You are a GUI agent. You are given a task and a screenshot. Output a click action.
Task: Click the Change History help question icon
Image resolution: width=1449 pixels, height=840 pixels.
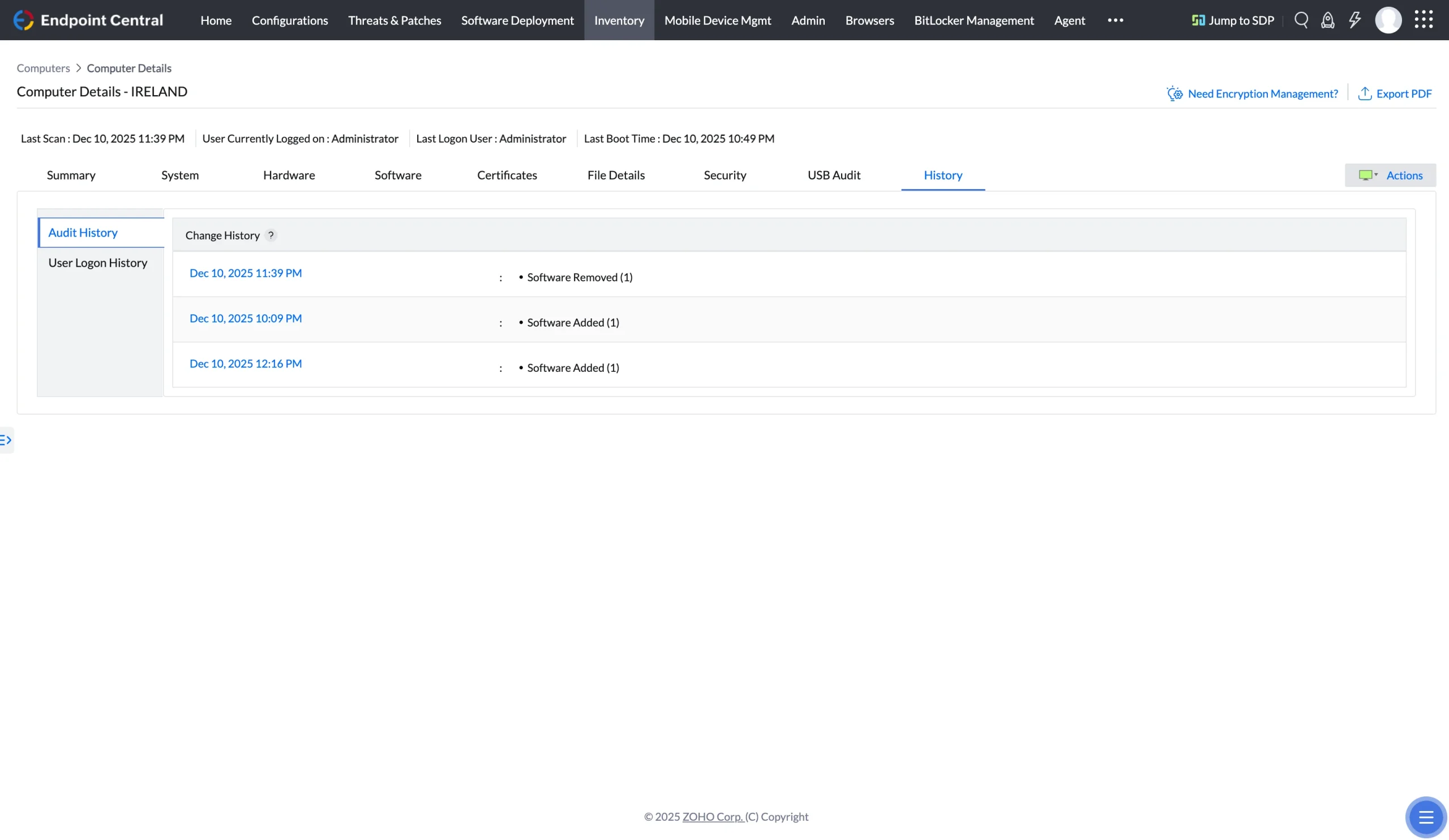pos(271,235)
